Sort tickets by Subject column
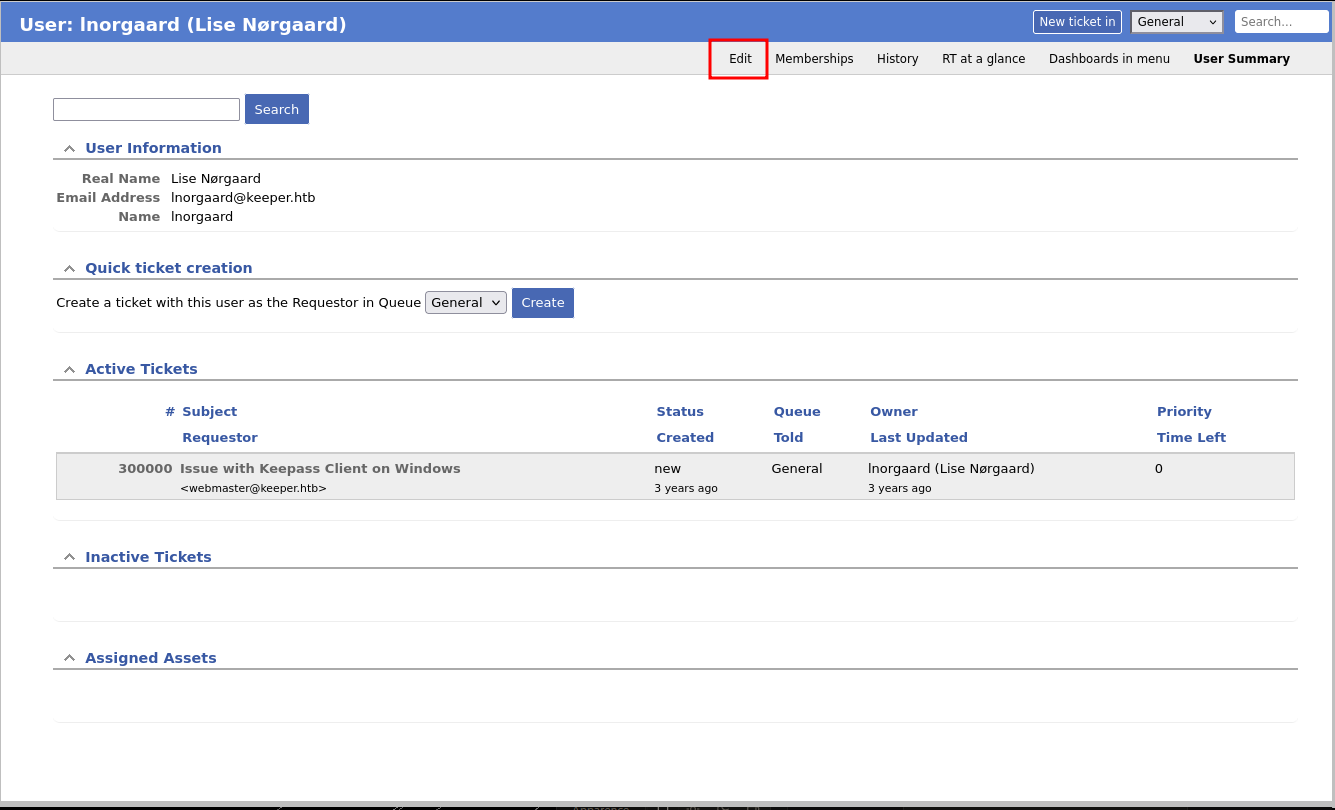Viewport: 1335px width, 810px height. tap(209, 412)
